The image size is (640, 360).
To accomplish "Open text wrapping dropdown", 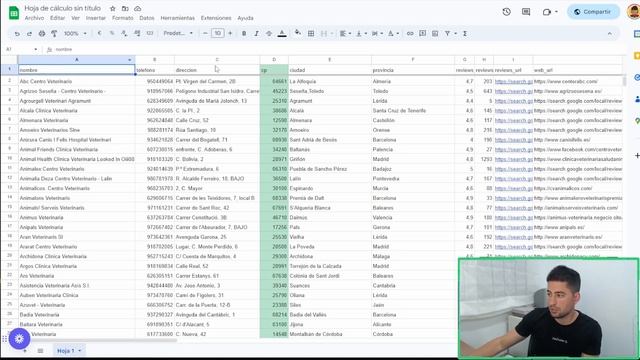I will pos(377,33).
